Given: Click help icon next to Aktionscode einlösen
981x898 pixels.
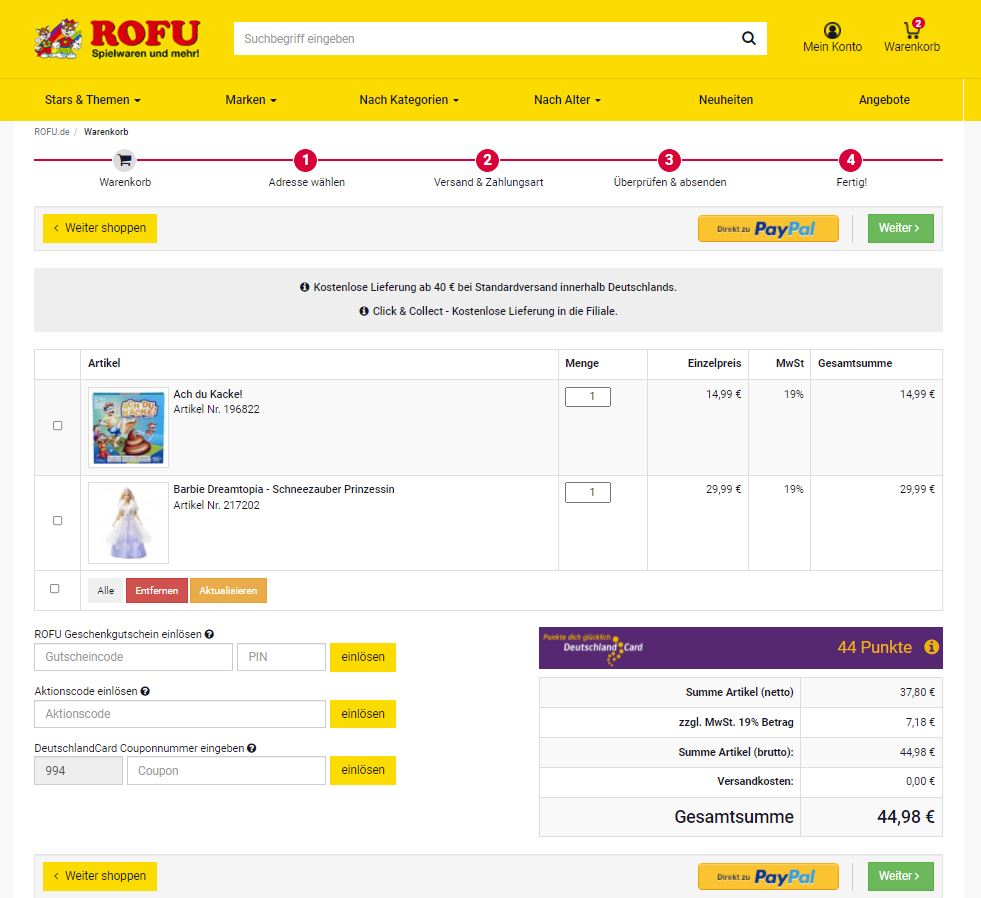Looking at the screenshot, I should pos(145,691).
